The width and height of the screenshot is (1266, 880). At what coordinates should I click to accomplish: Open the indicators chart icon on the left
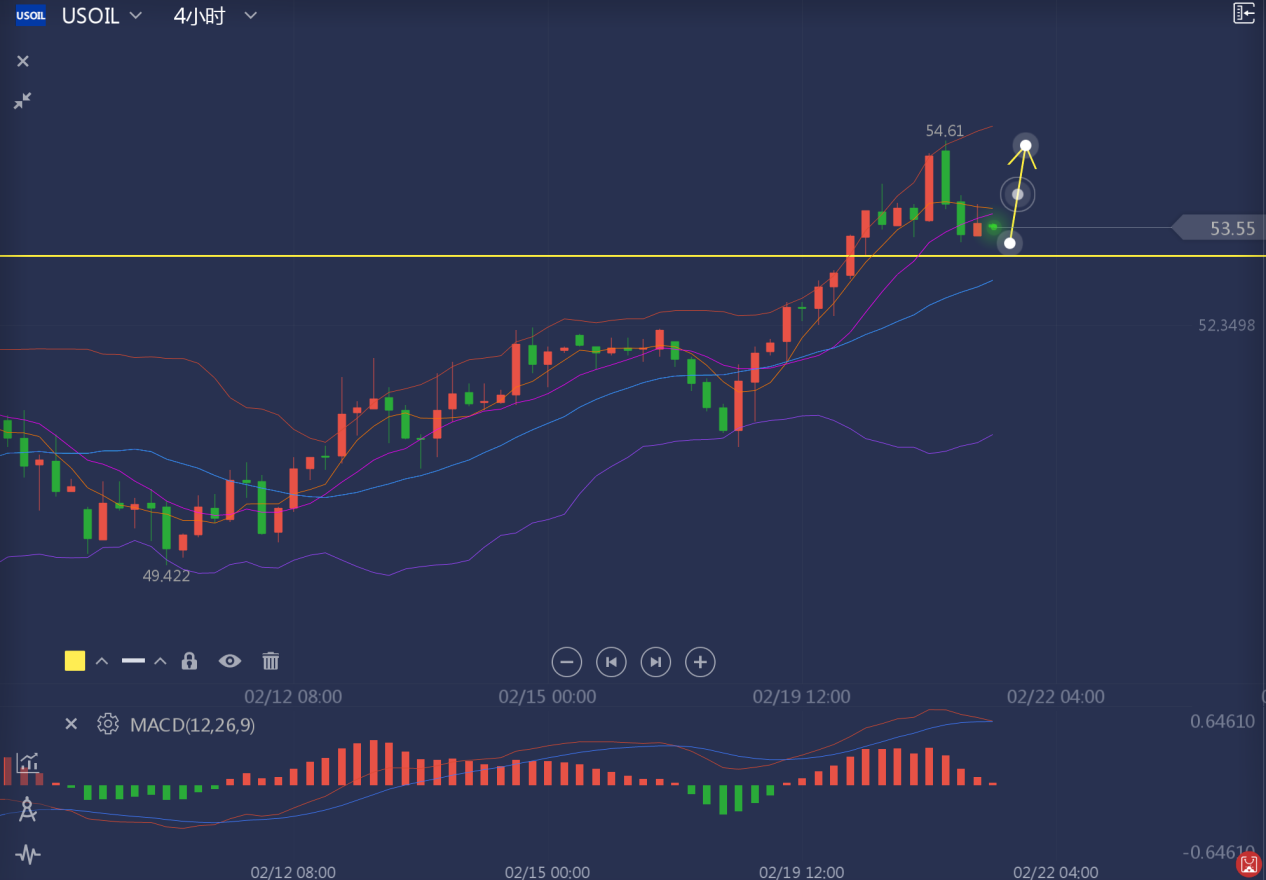(28, 763)
